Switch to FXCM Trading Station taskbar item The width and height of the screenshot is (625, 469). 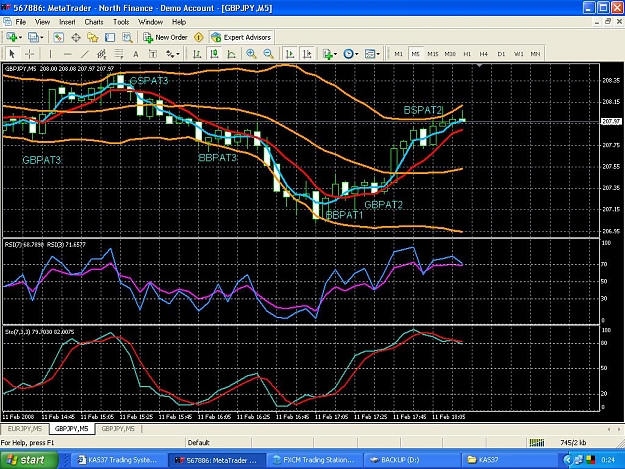314,460
